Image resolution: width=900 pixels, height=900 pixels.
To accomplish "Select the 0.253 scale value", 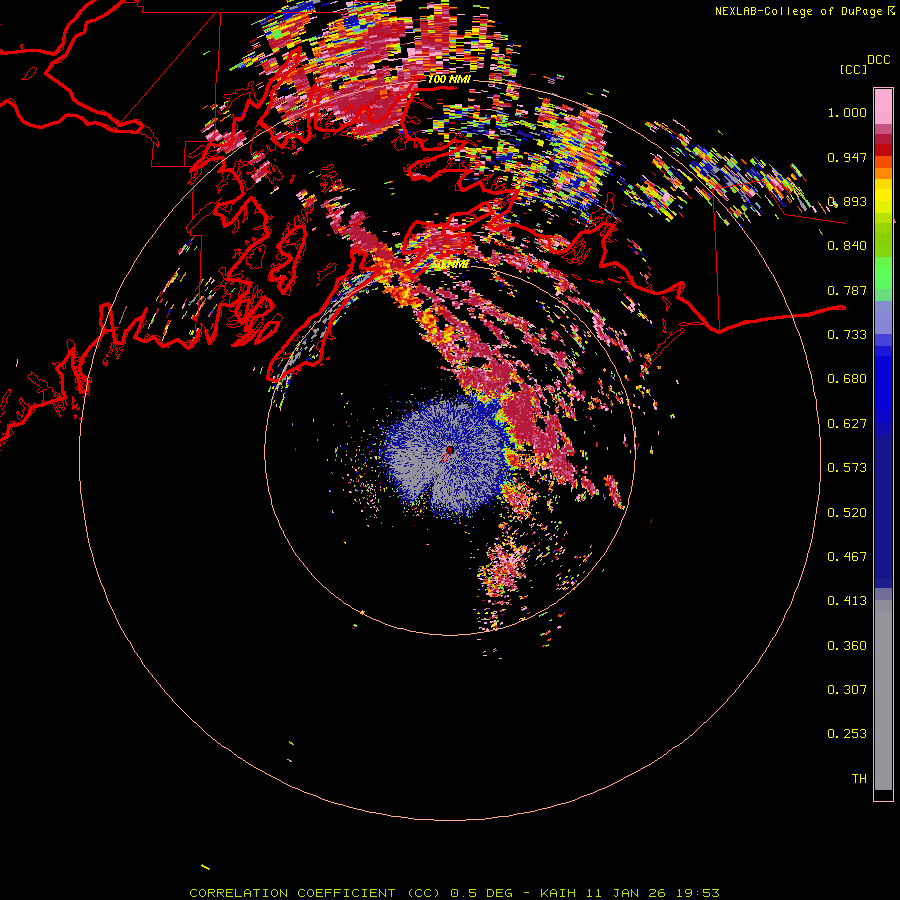I will [847, 734].
